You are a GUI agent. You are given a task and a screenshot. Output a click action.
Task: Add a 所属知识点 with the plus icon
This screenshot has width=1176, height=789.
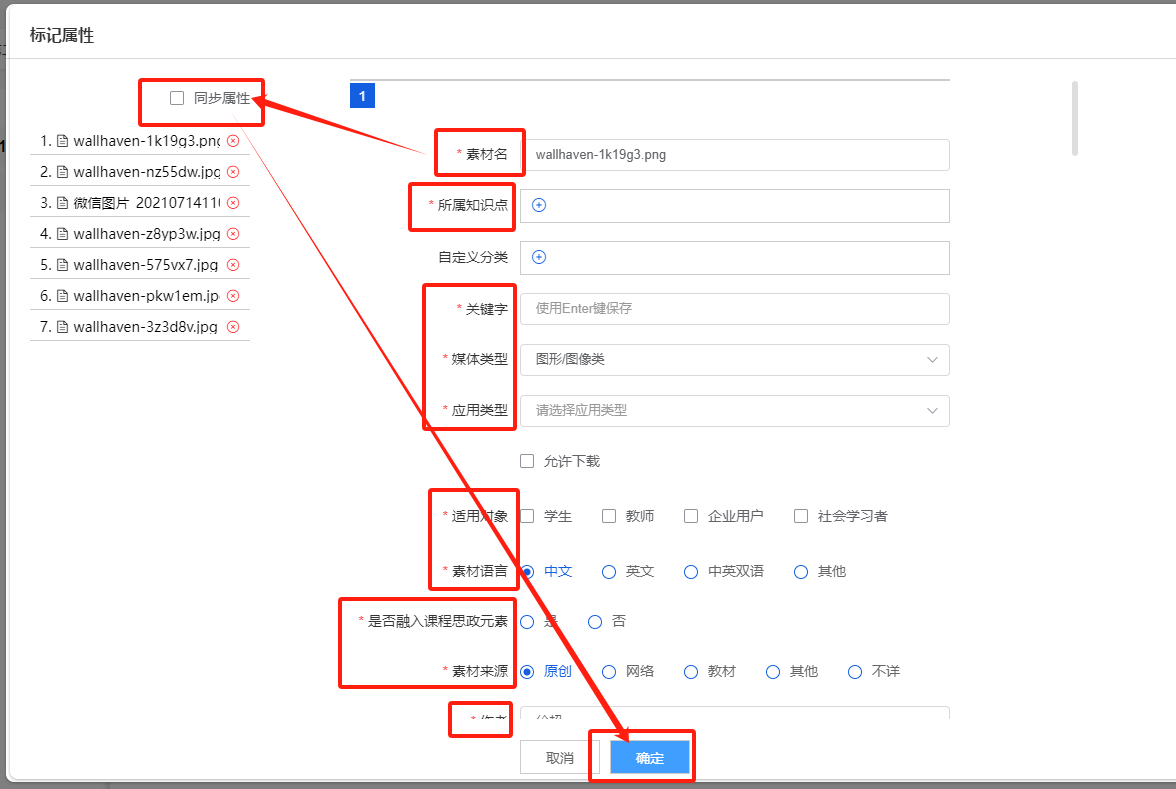pyautogui.click(x=539, y=205)
